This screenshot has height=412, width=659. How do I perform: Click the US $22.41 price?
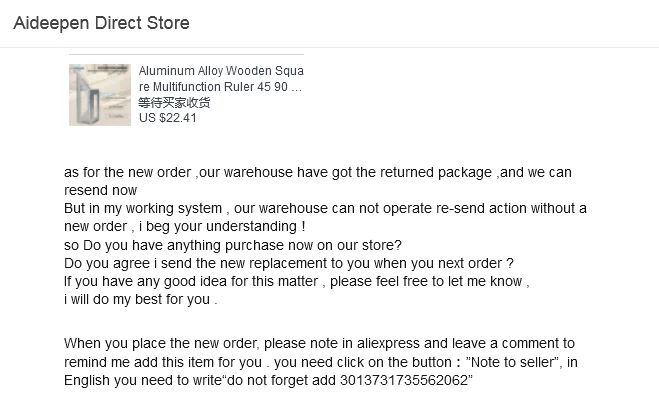(x=168, y=117)
